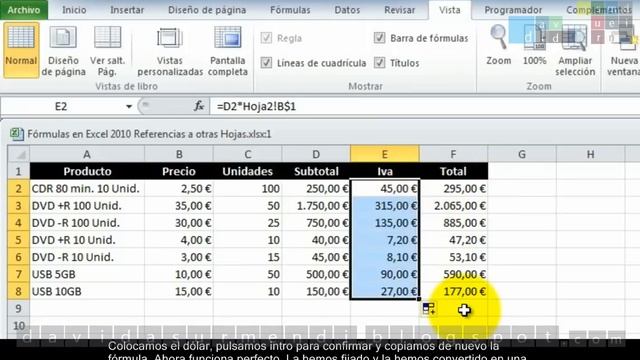Image resolution: width=640 pixels, height=360 pixels.
Task: Click the Iva header cell
Action: [384, 171]
